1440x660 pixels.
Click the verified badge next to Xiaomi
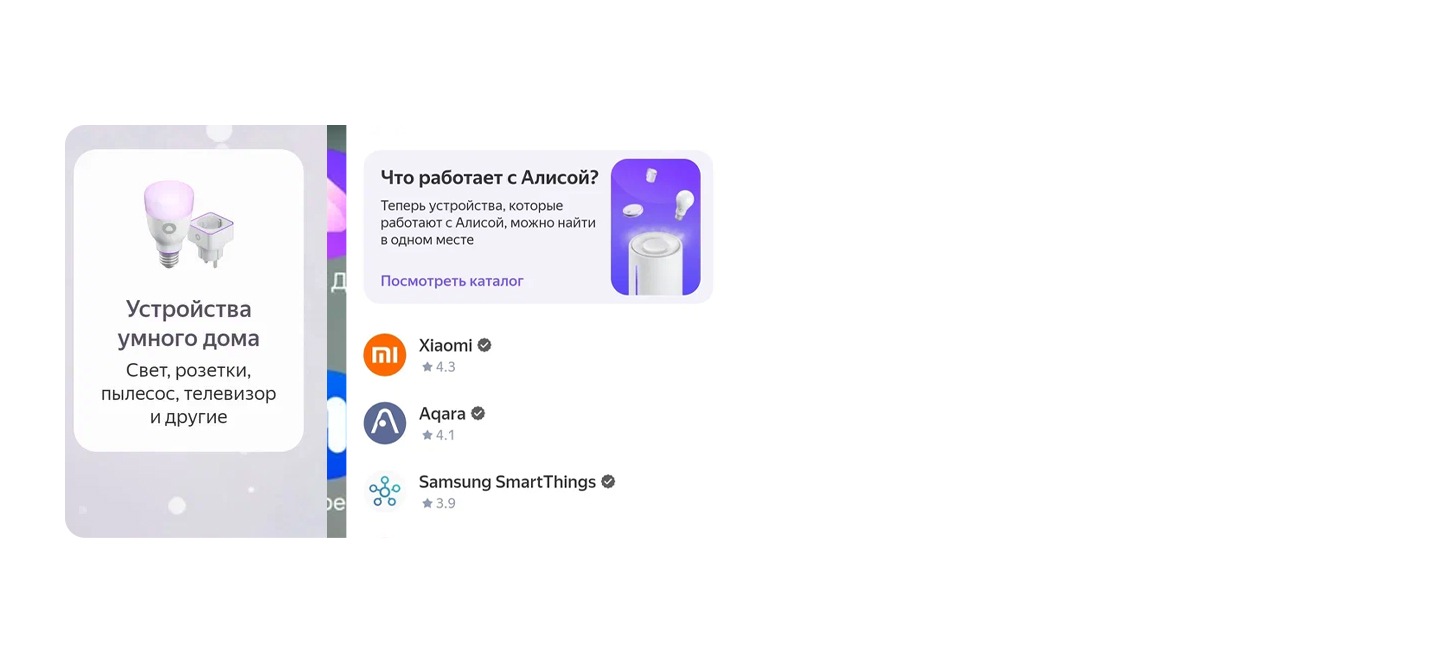pyautogui.click(x=484, y=345)
